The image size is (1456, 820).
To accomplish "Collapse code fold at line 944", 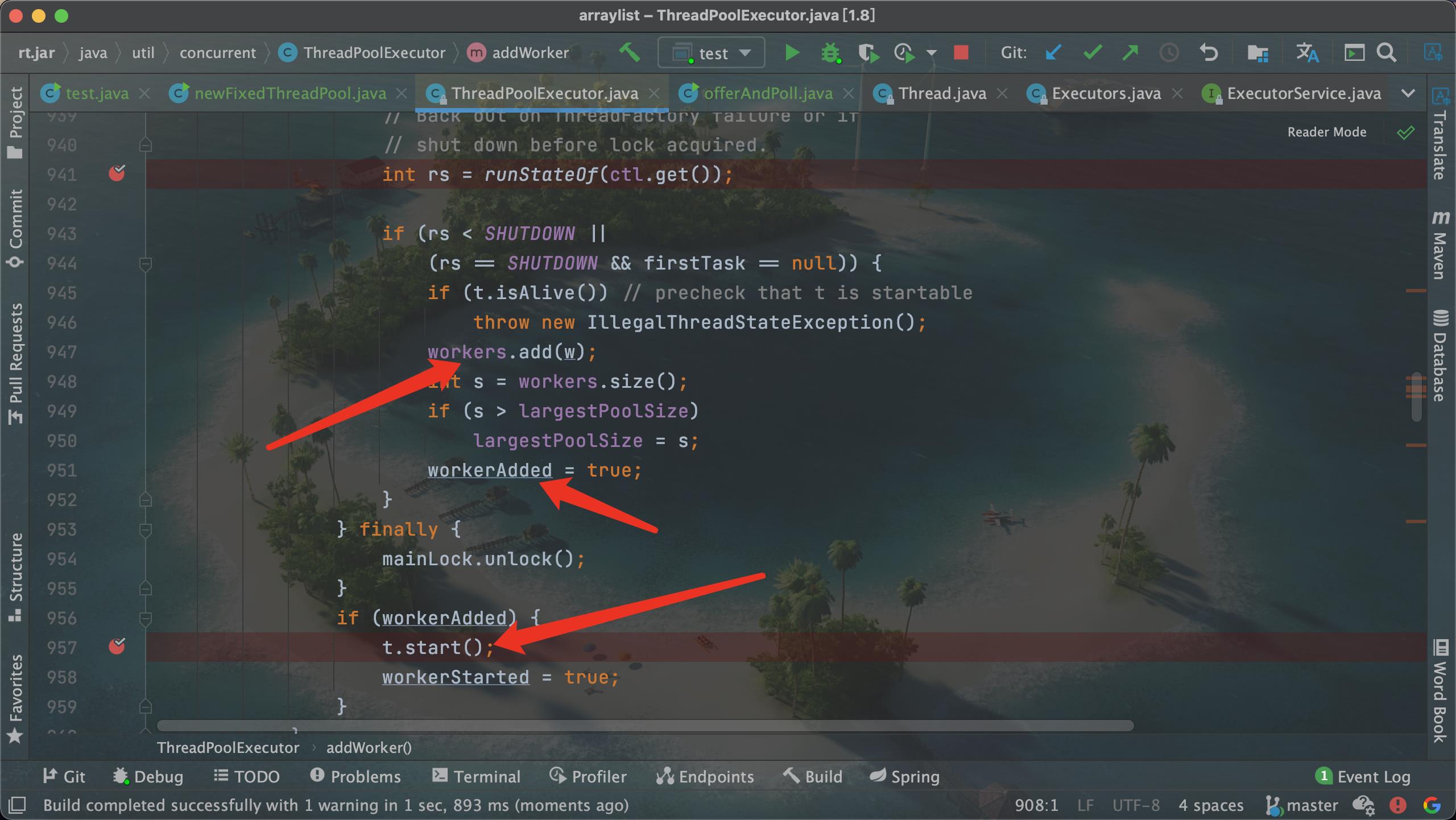I will click(145, 263).
